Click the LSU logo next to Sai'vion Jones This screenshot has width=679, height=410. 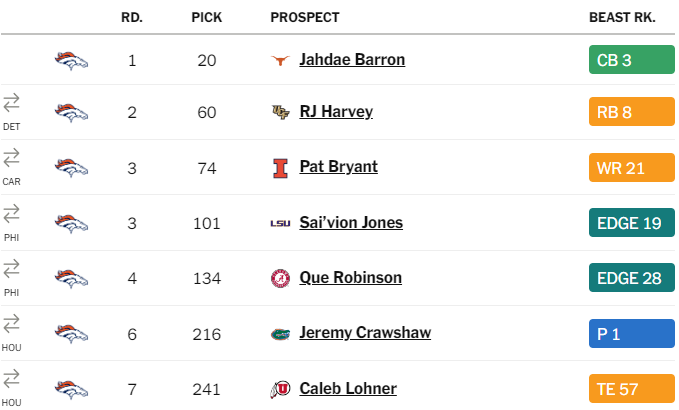coord(280,223)
